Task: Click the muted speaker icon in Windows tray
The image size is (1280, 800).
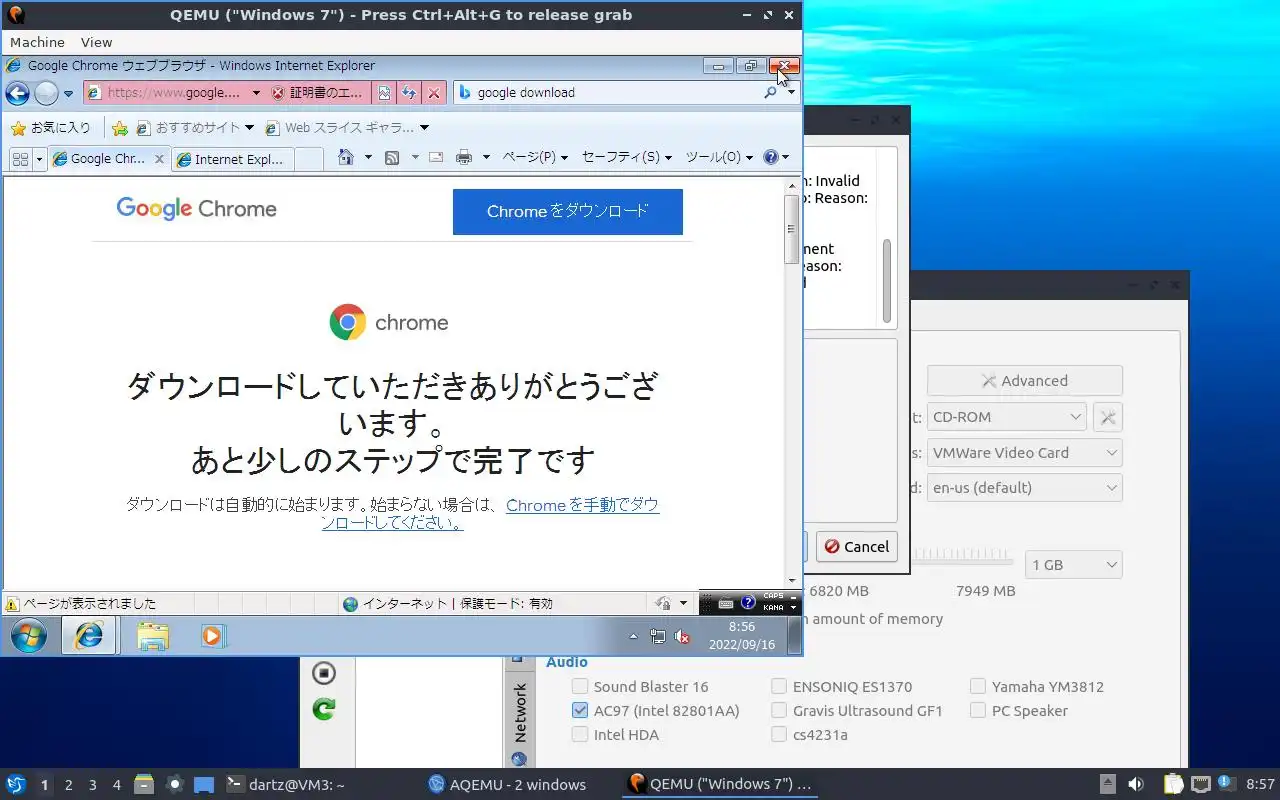Action: [x=683, y=636]
